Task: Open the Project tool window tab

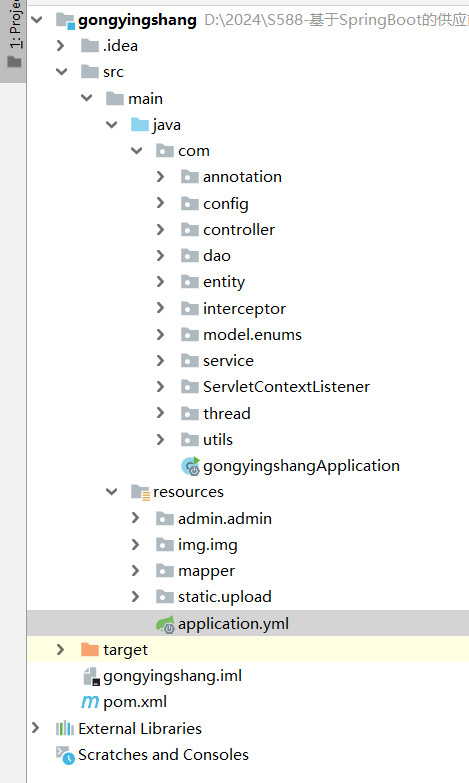Action: click(14, 34)
